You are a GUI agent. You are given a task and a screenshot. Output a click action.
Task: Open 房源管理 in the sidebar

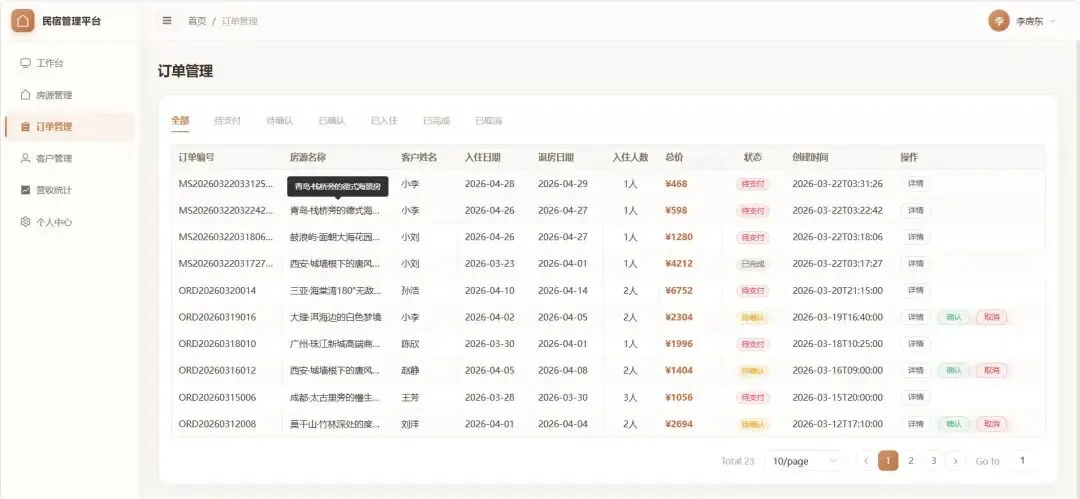coord(70,95)
